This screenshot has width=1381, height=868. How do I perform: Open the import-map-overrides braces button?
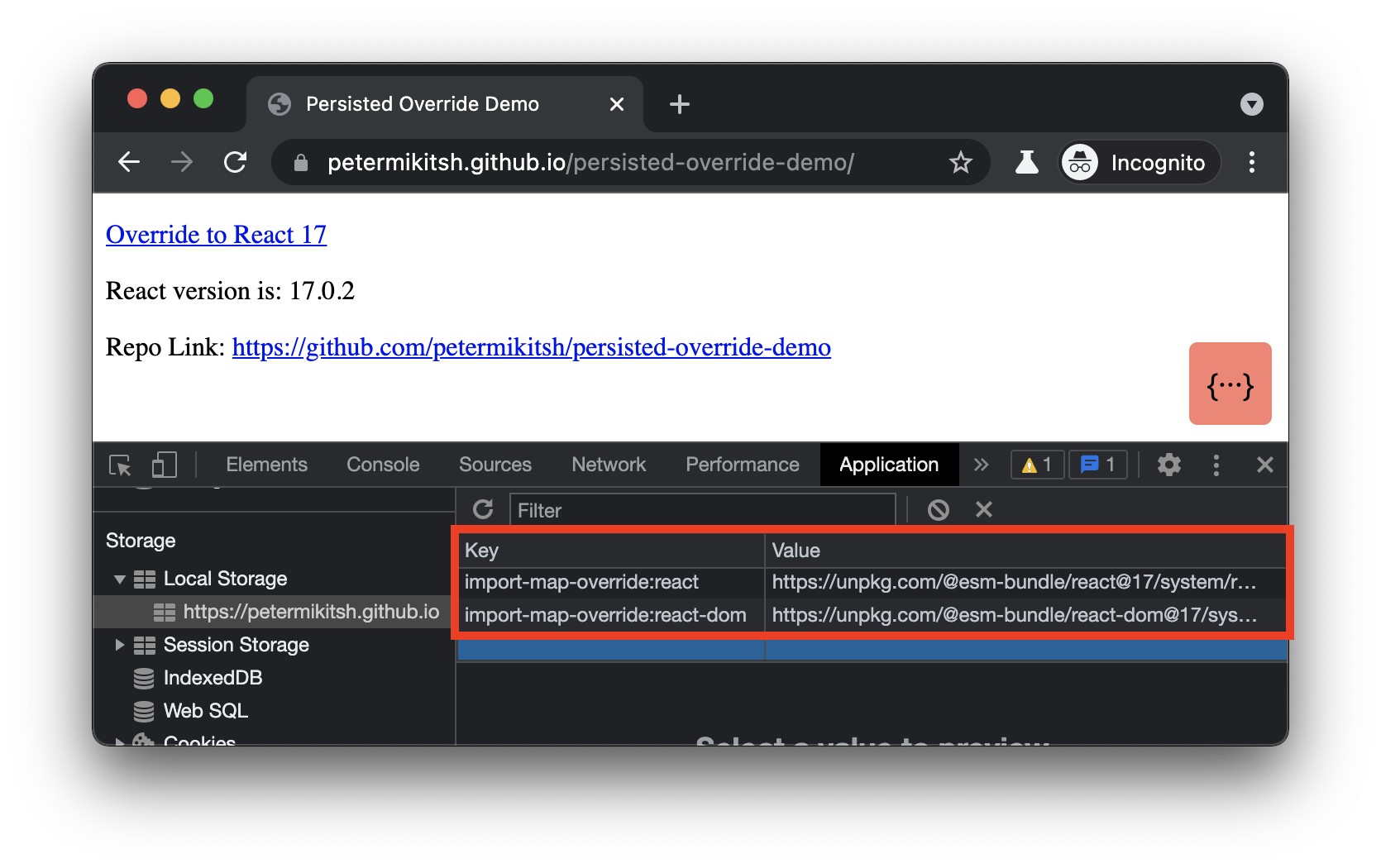1230,384
